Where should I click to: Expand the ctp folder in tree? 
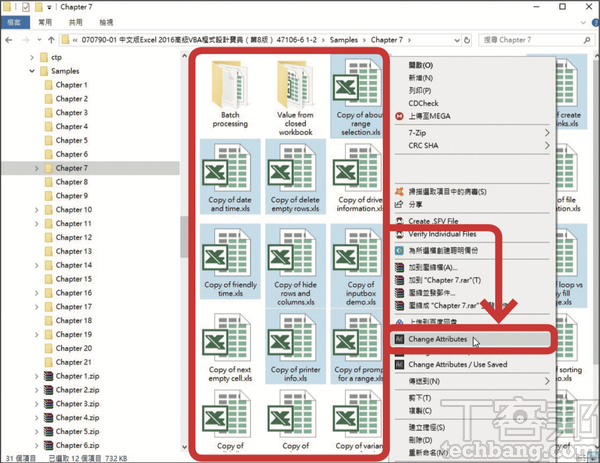coord(32,57)
